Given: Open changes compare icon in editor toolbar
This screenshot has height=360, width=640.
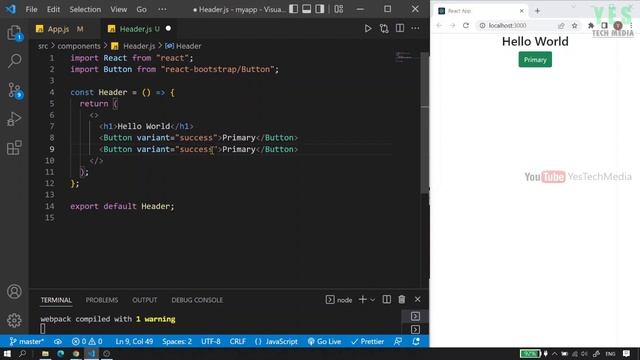Looking at the screenshot, I should (384, 28).
